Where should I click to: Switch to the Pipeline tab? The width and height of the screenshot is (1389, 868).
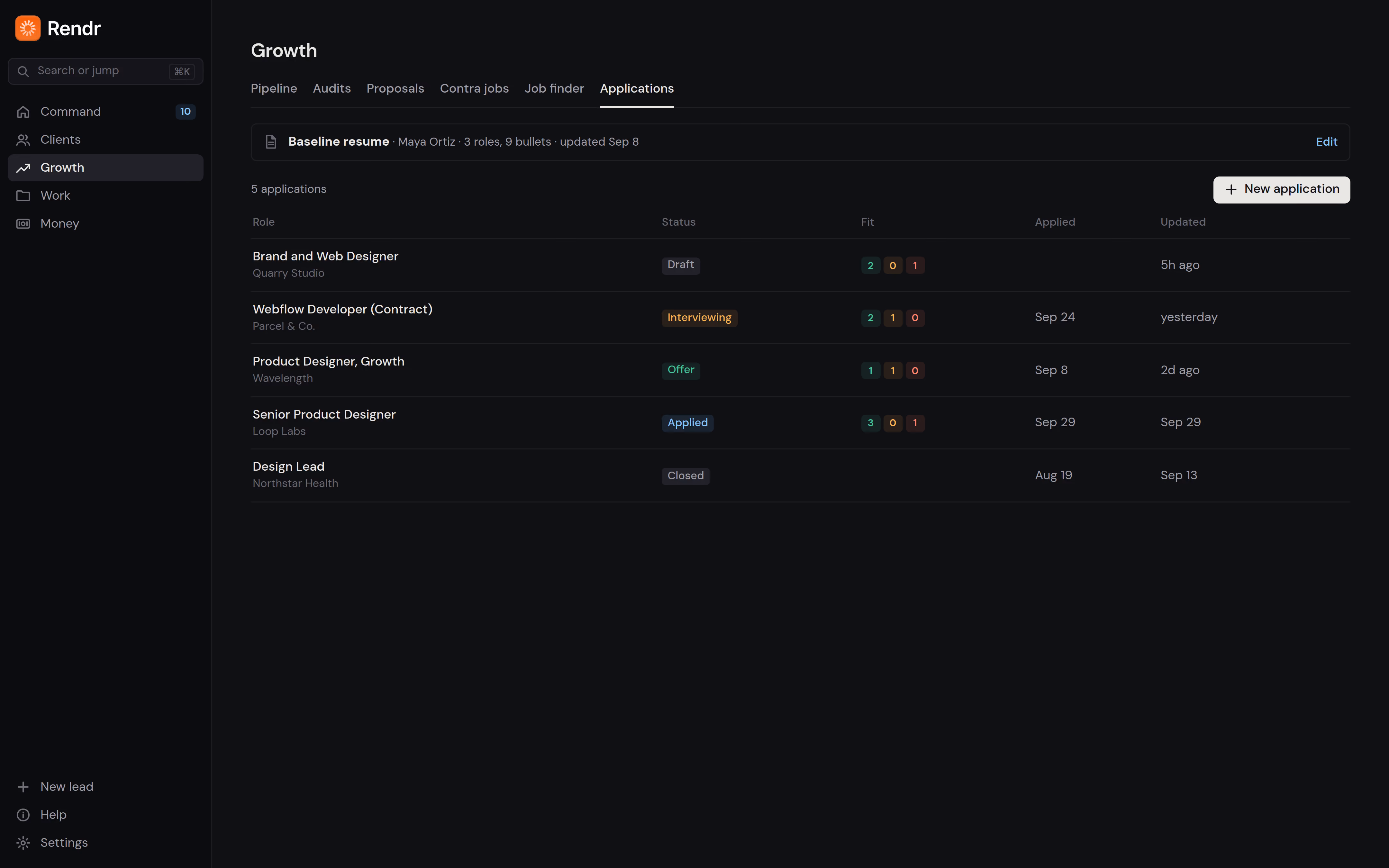click(x=274, y=88)
